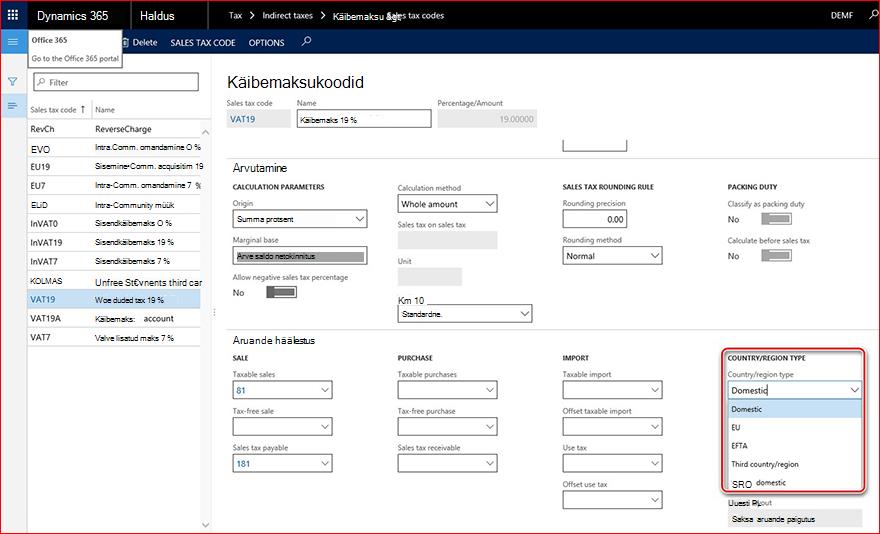Select the InVAT0 tax code row
Viewport: 880px width, 534px height.
114,223
